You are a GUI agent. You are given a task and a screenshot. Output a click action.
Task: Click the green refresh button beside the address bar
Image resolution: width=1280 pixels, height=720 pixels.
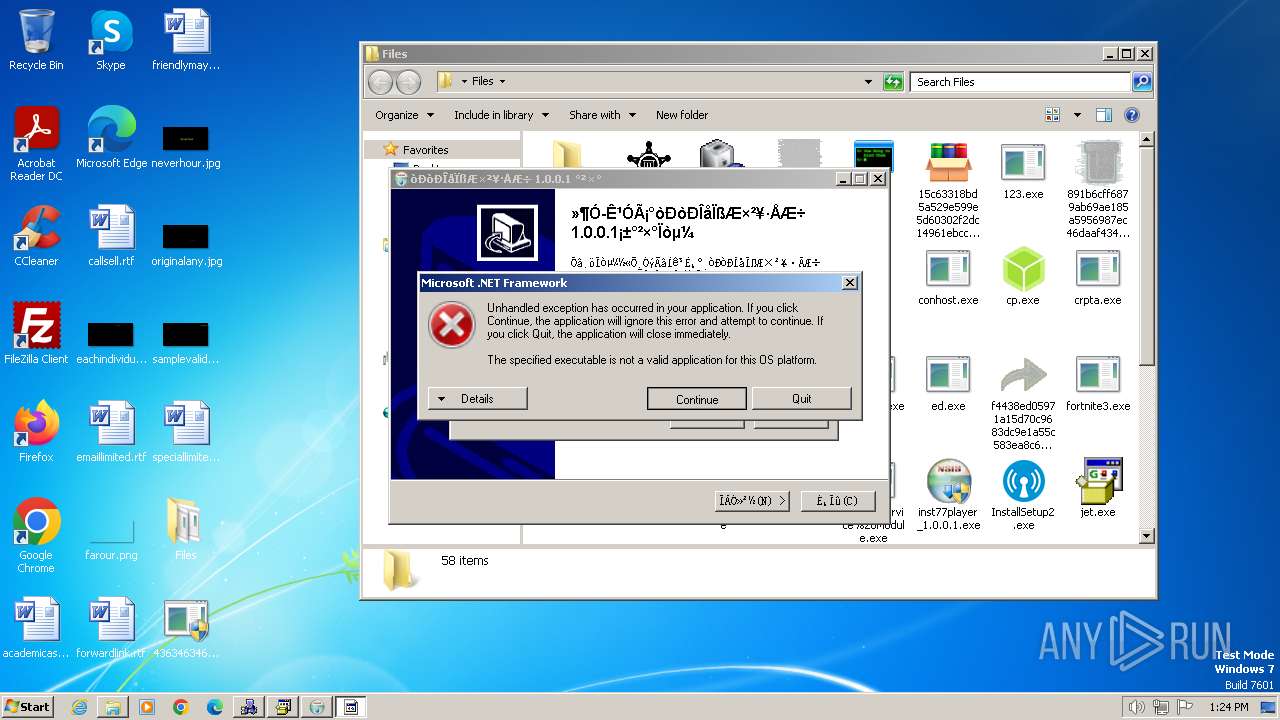[x=894, y=82]
